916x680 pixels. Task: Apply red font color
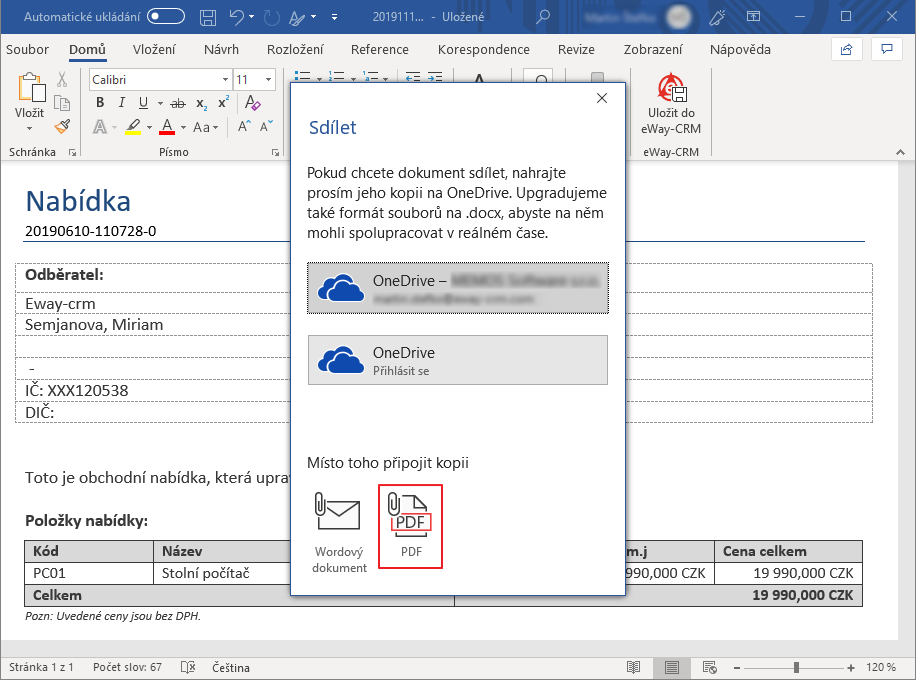click(167, 126)
